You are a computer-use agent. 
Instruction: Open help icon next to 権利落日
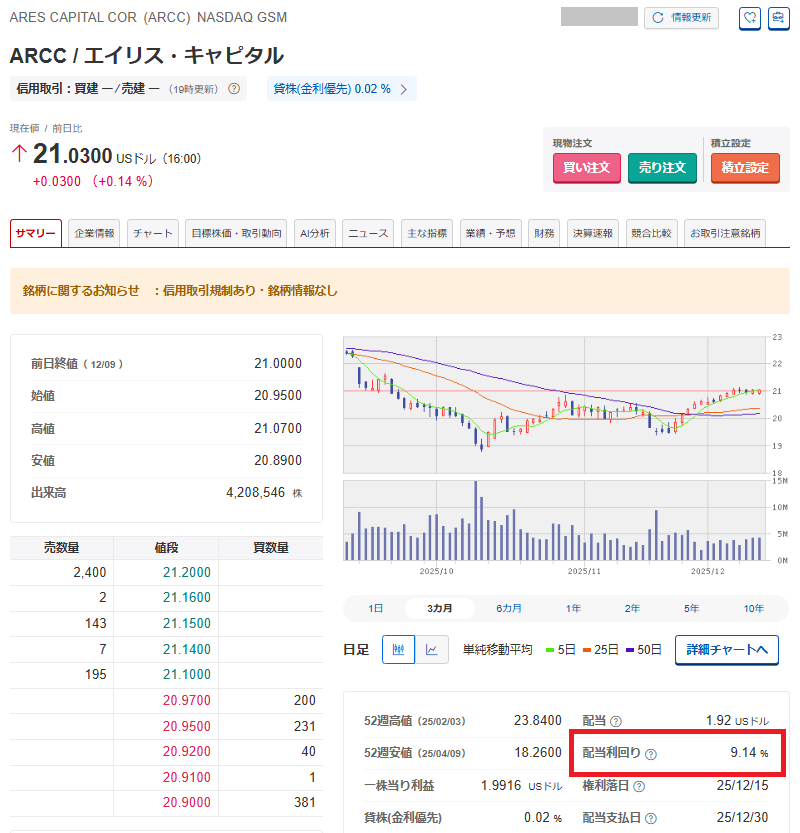tap(638, 786)
